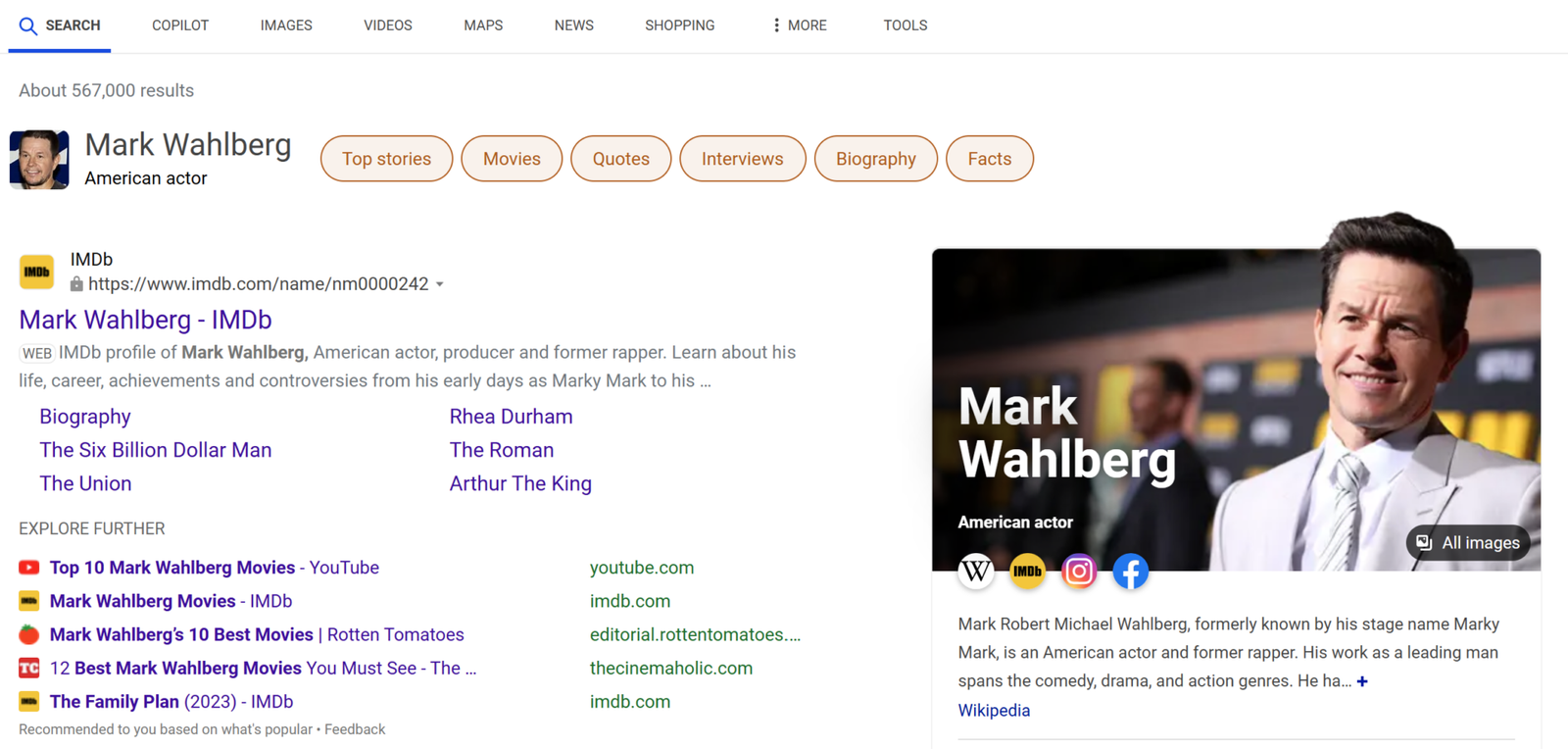This screenshot has height=749, width=1568.
Task: Select the Biography filter chip
Action: tap(875, 159)
